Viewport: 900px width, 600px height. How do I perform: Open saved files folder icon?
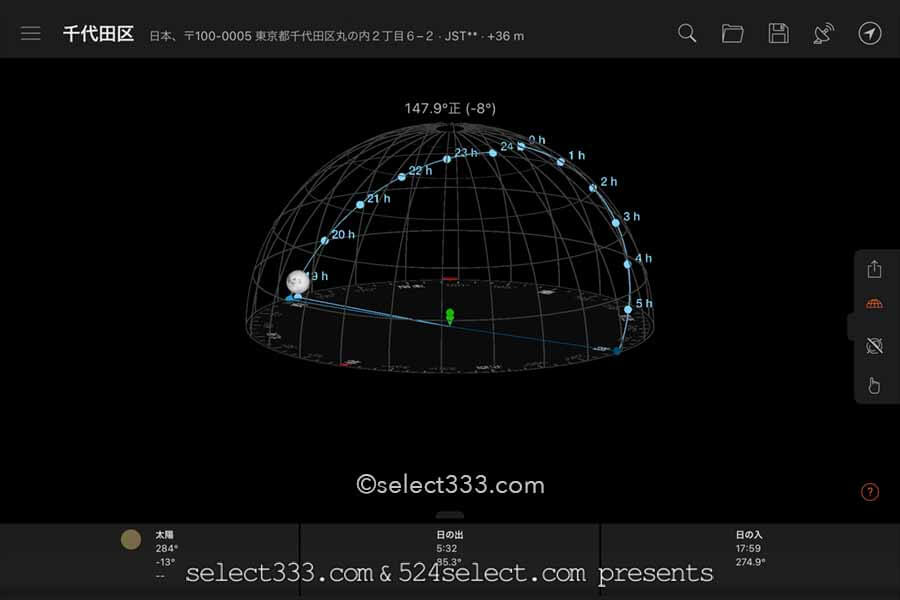pyautogui.click(x=732, y=33)
